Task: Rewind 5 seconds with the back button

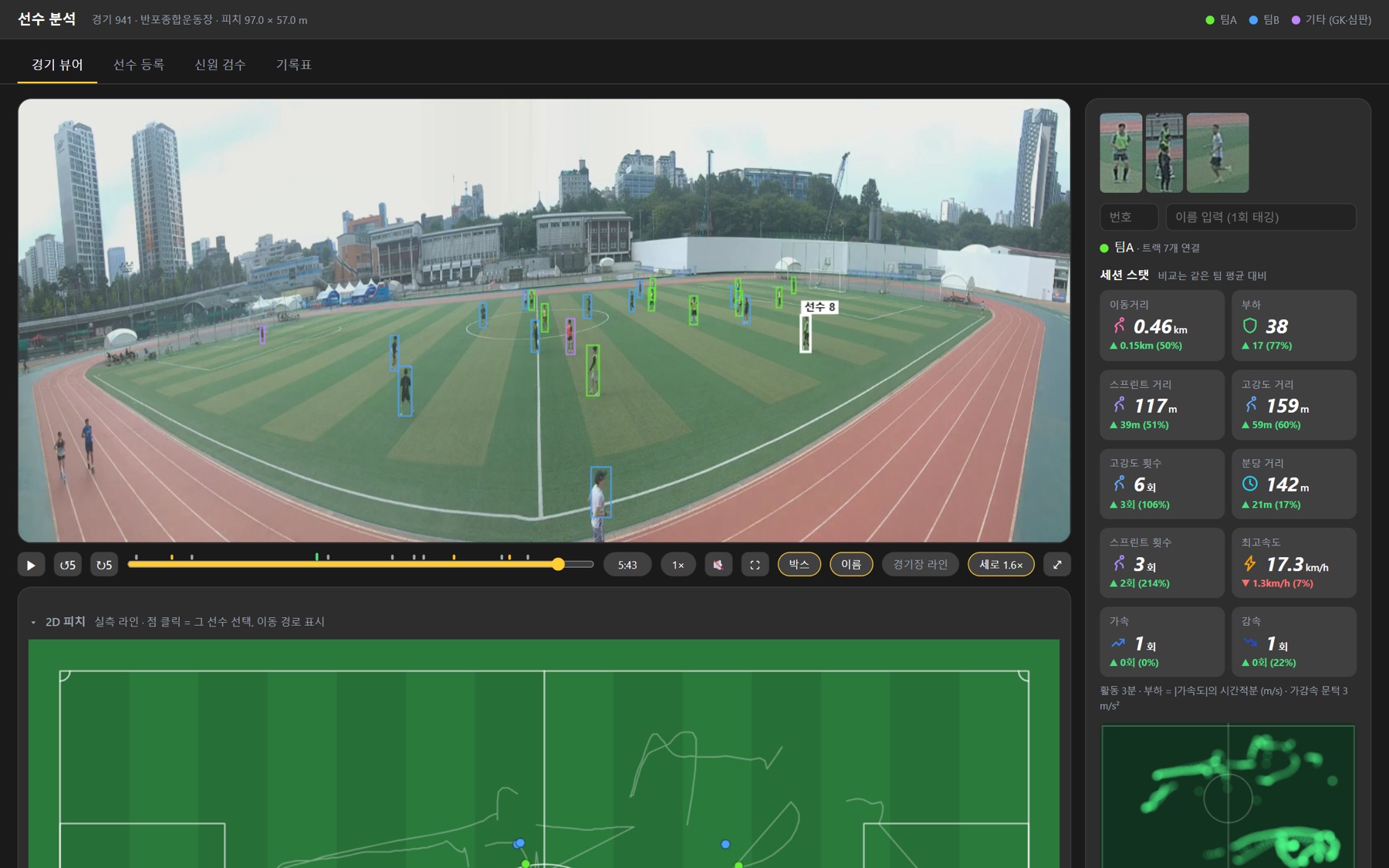Action: [68, 565]
